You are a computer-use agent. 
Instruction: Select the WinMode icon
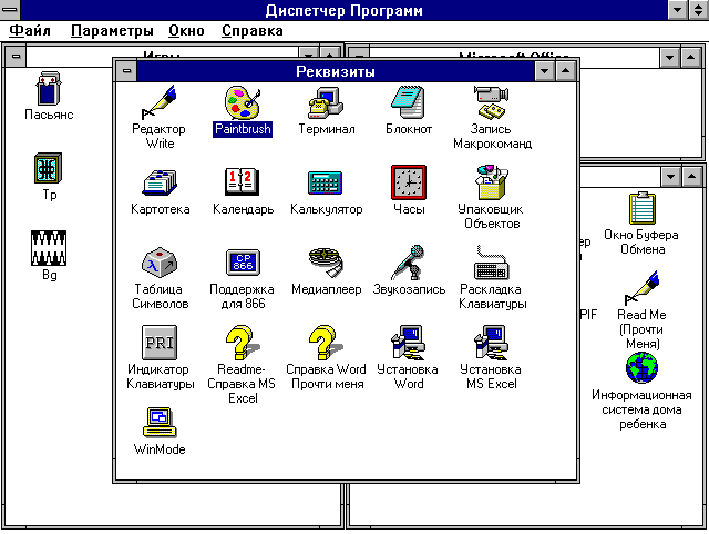(159, 422)
